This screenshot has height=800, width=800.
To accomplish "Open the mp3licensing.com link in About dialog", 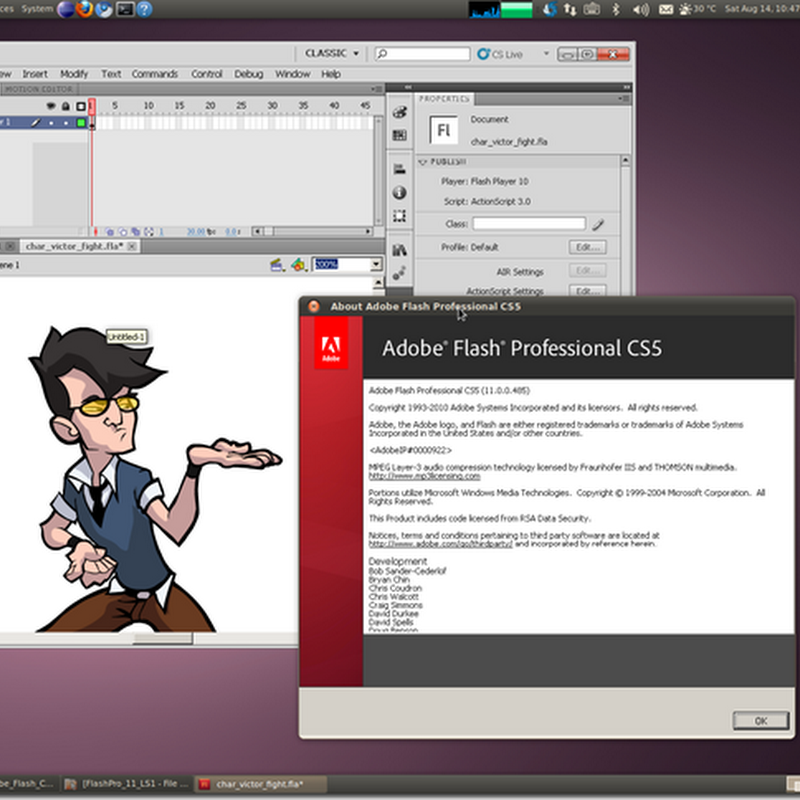I will point(424,476).
